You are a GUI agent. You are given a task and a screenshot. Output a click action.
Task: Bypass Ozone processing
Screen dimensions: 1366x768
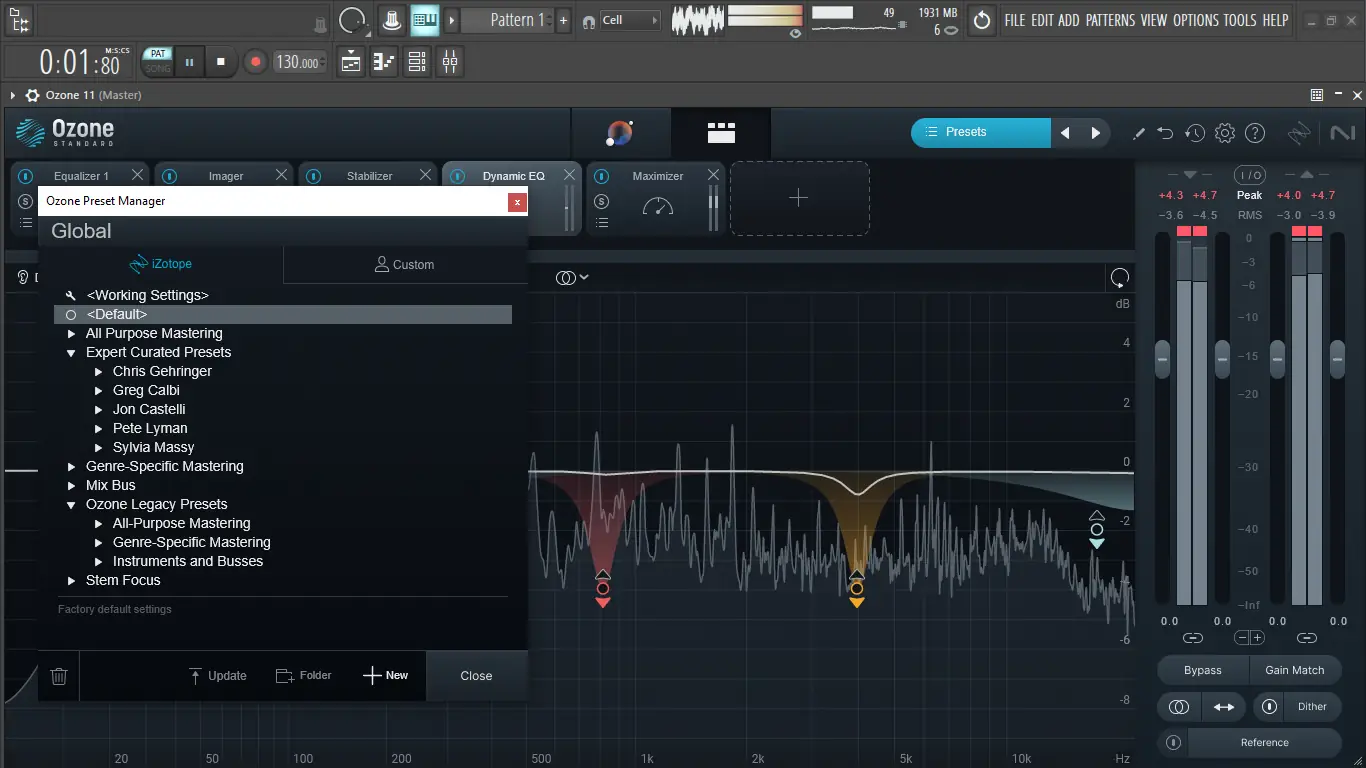(x=1202, y=670)
